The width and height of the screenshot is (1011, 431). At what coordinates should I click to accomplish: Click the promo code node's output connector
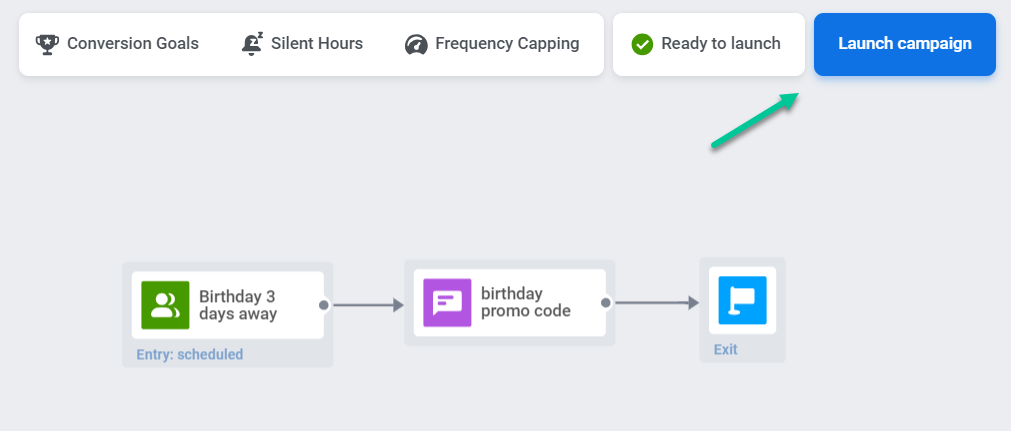(x=606, y=302)
